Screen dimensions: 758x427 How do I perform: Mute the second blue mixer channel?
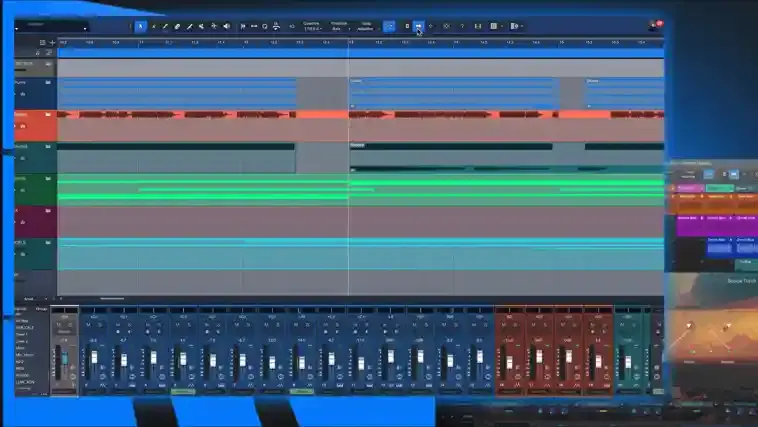pyautogui.click(x=118, y=325)
